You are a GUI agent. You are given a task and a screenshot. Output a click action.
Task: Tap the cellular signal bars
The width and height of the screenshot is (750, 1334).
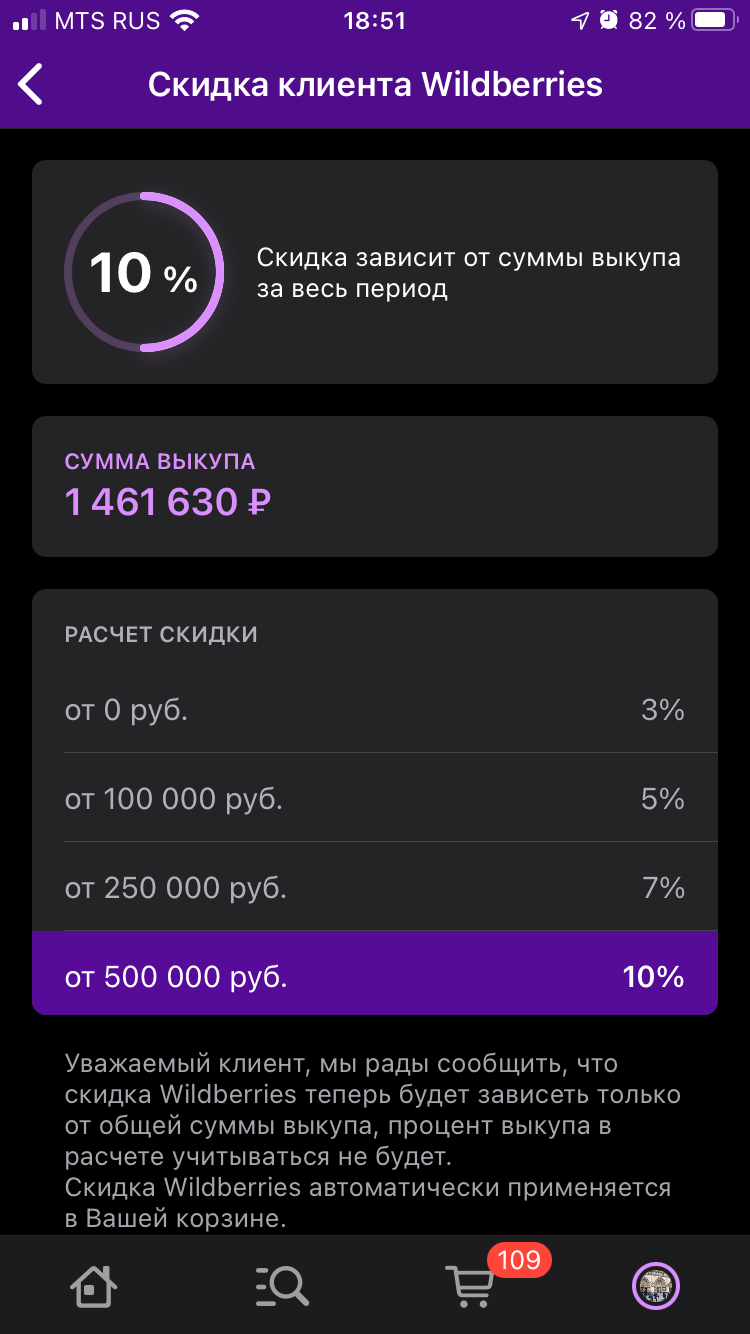[28, 20]
